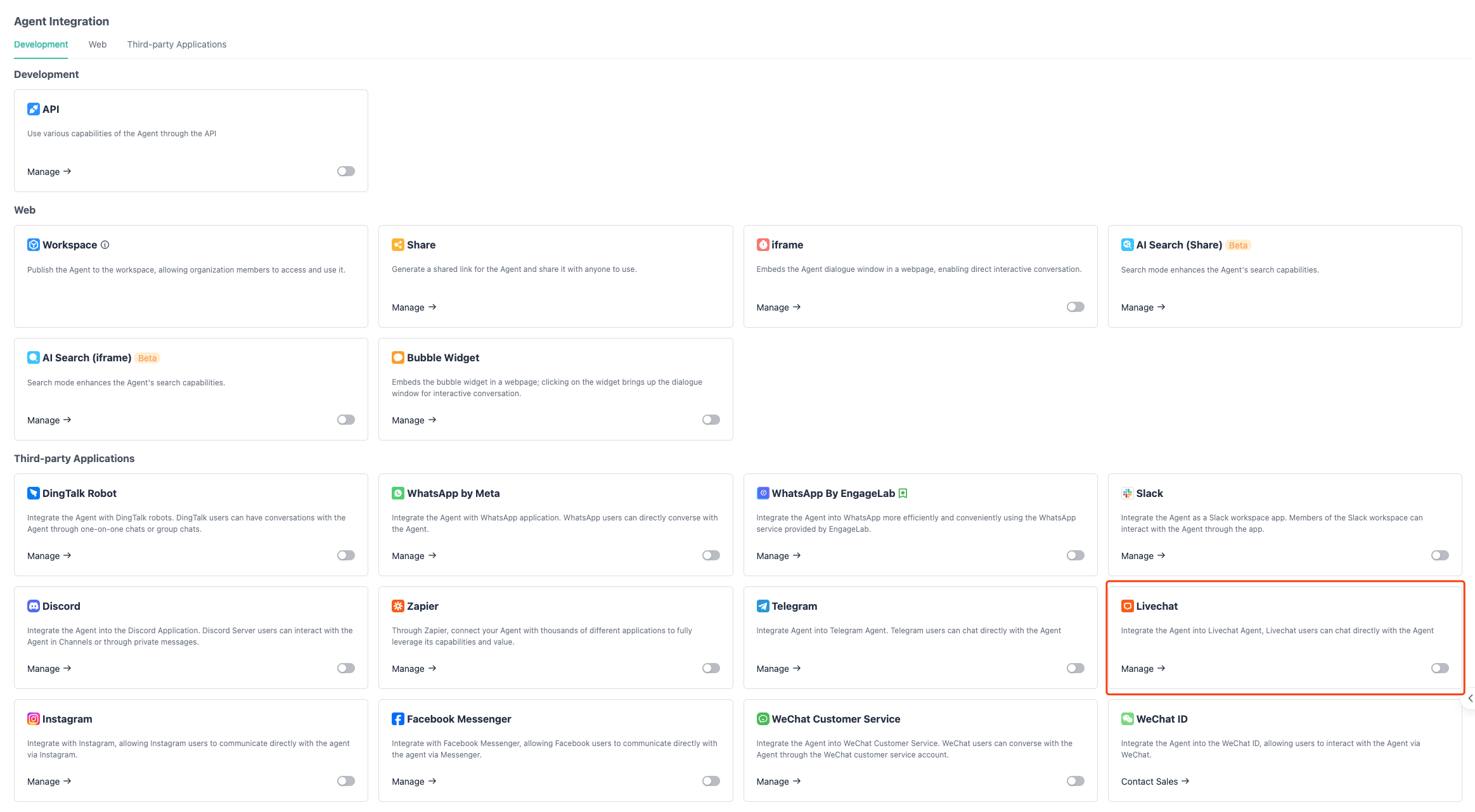Click the API card icon
The image size is (1475, 812).
pos(34,109)
